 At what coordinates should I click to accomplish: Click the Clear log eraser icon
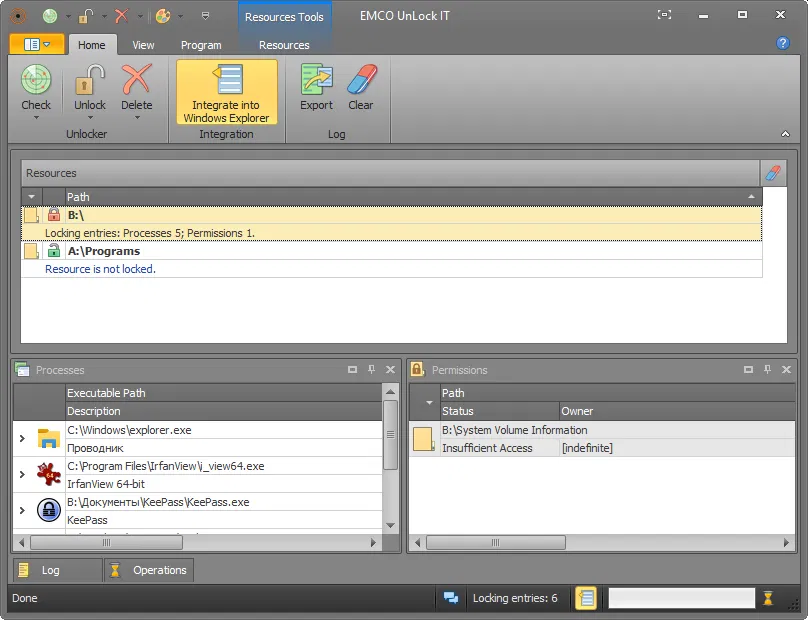tap(360, 80)
